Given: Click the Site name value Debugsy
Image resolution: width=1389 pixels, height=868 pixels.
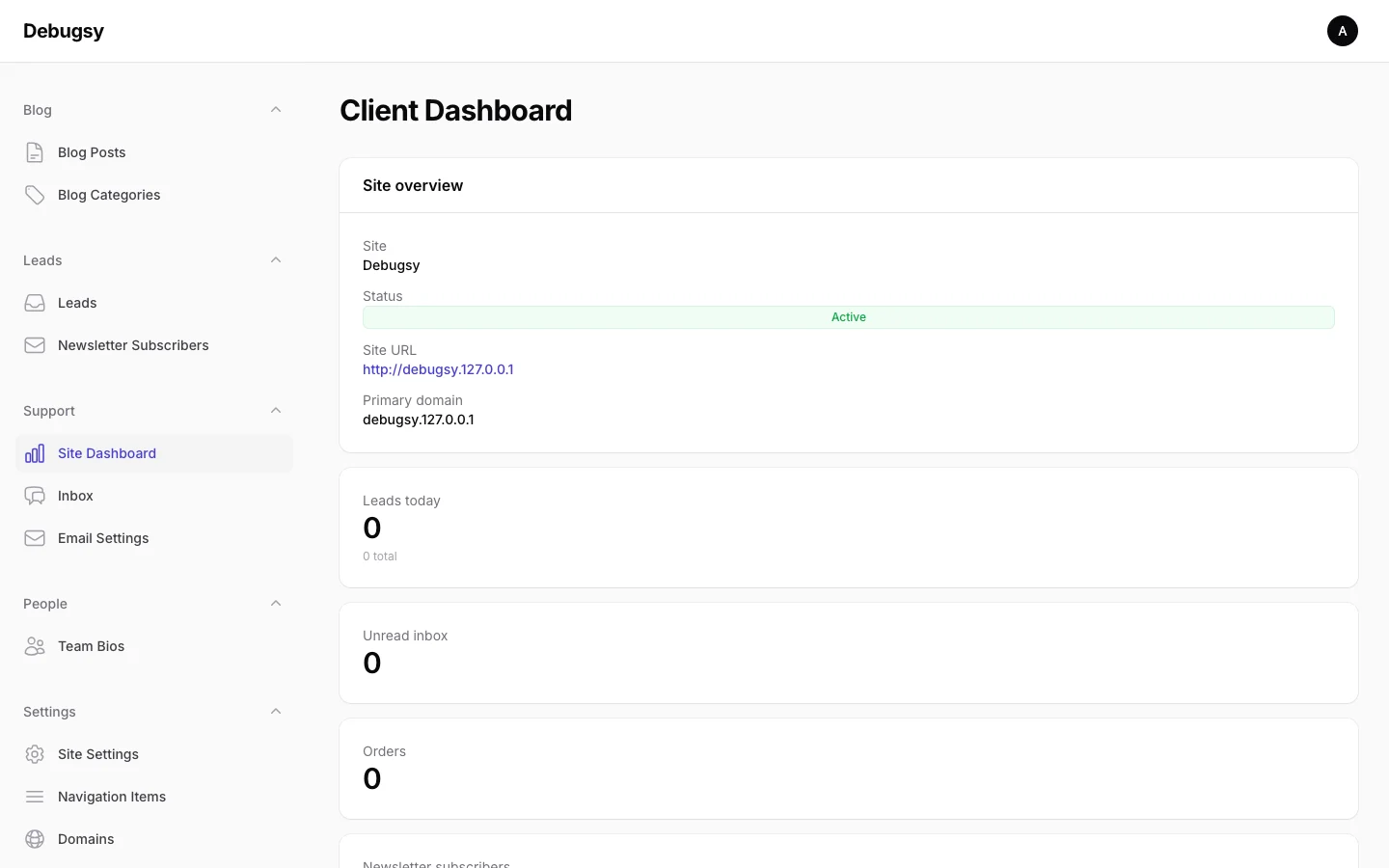Looking at the screenshot, I should click(x=392, y=265).
